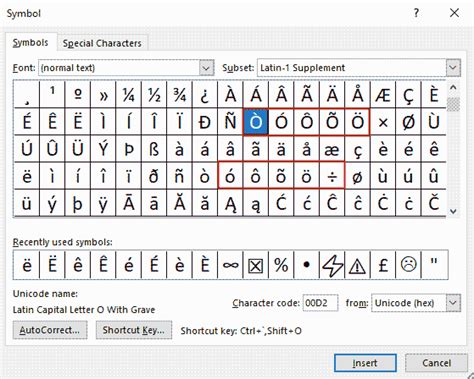
Task: Choose the capital Ç cedilla symbol
Action: (408, 95)
